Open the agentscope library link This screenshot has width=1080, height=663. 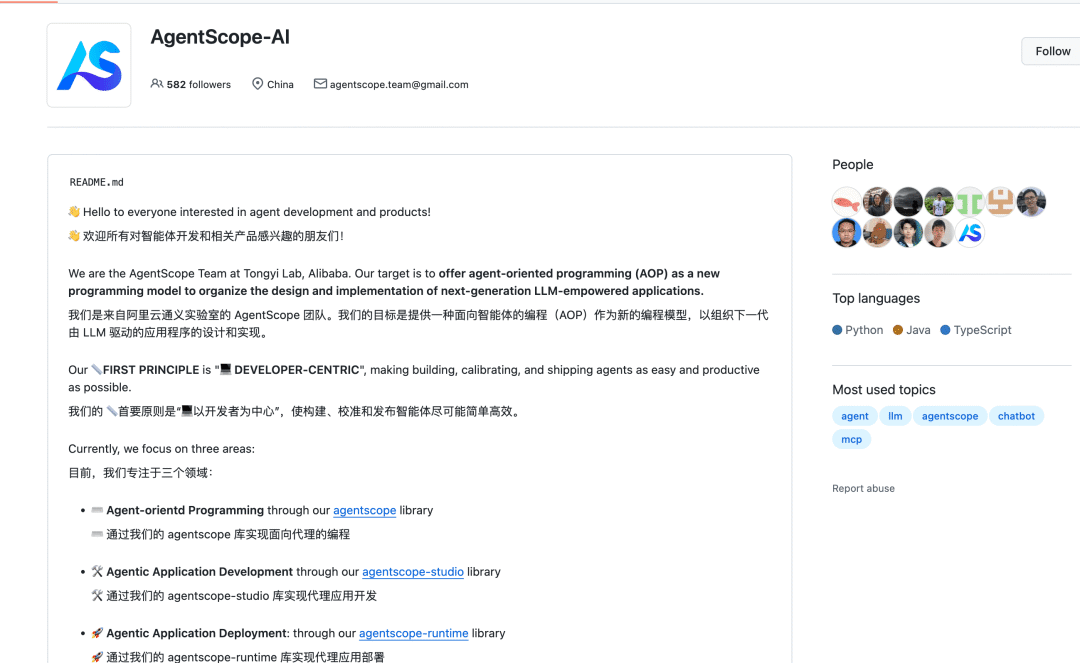tap(364, 510)
